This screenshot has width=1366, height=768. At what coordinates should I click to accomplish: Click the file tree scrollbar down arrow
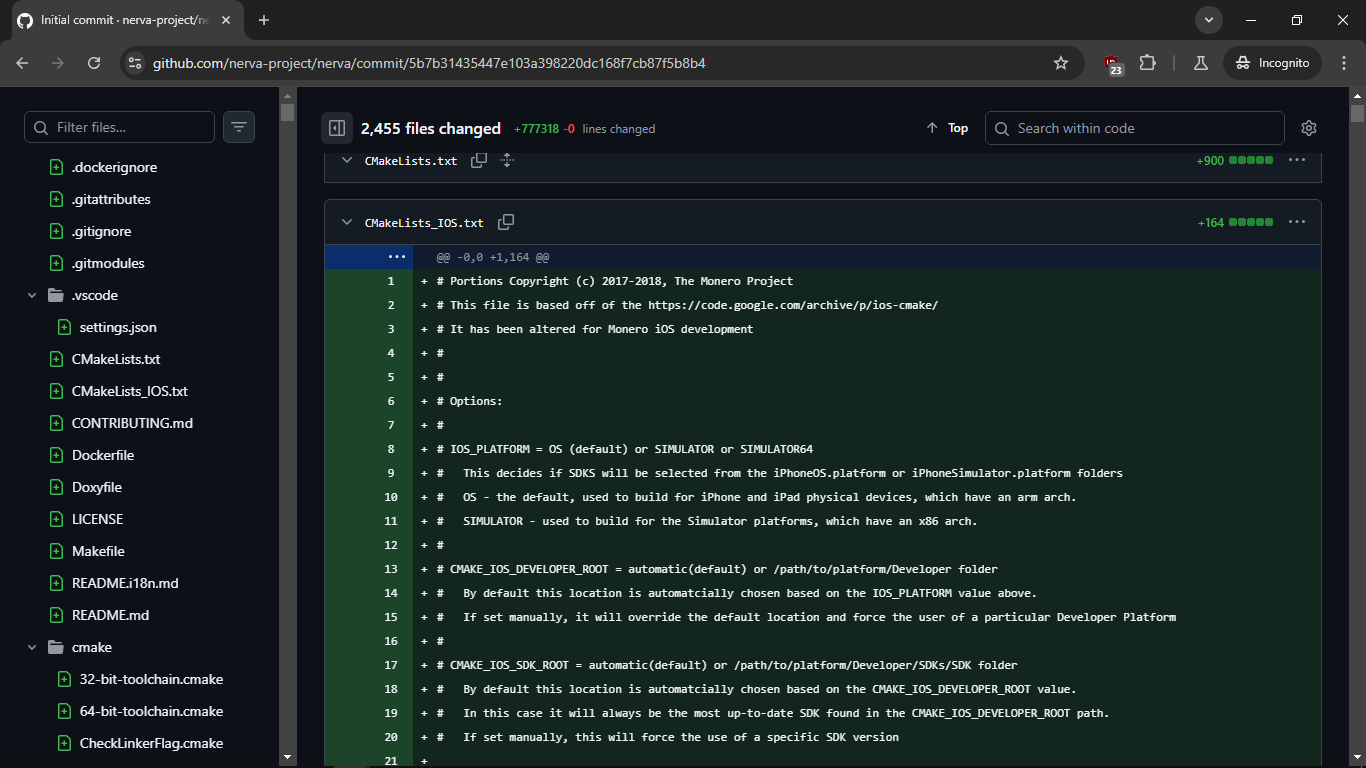tap(287, 758)
